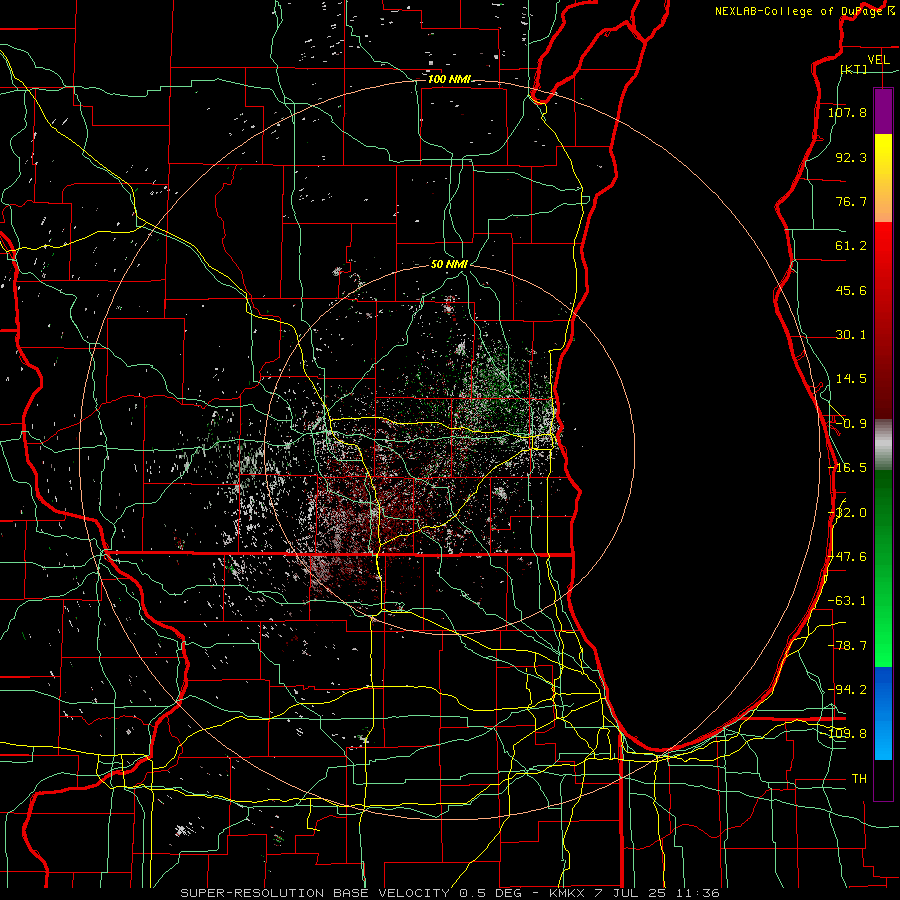Image resolution: width=900 pixels, height=900 pixels.
Task: Click the -47.6 velocity scale value
Action: 847,557
